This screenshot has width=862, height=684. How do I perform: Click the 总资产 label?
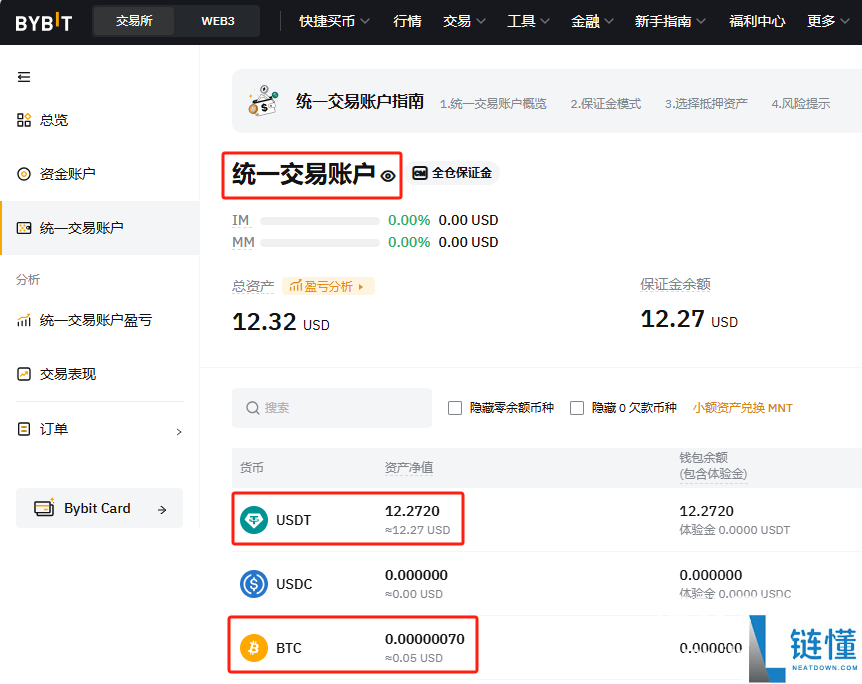click(253, 286)
